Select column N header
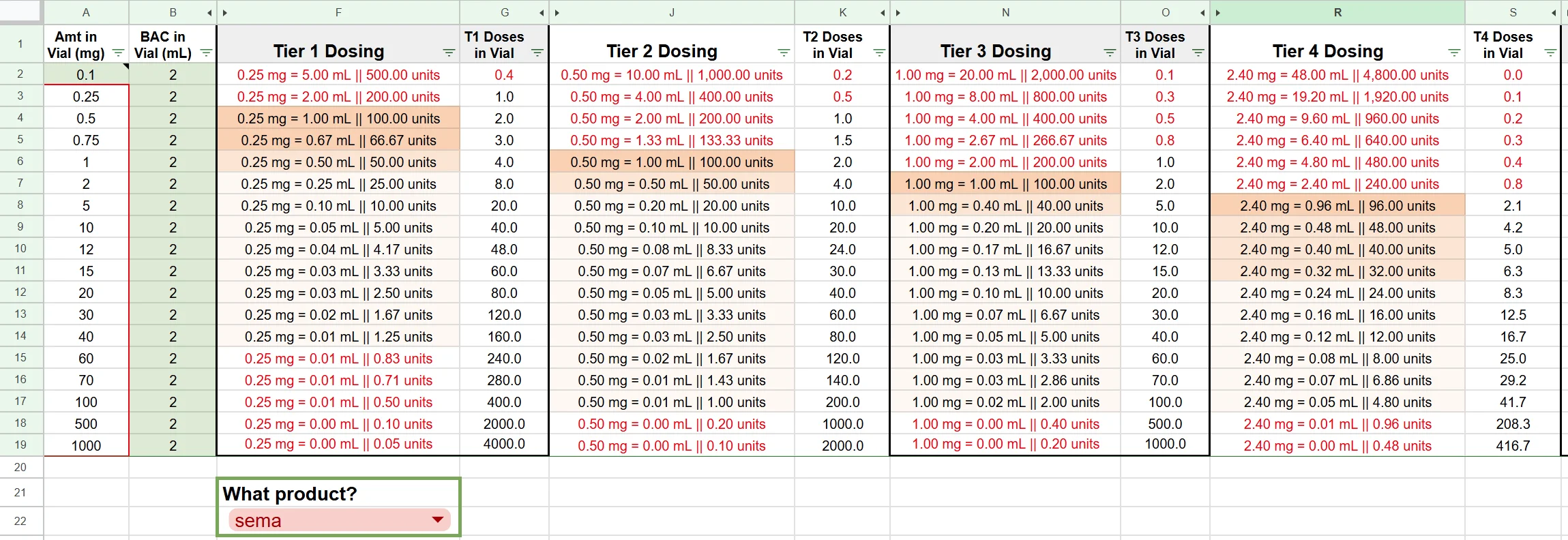Viewport: 1568px width, 540px height. [1005, 12]
